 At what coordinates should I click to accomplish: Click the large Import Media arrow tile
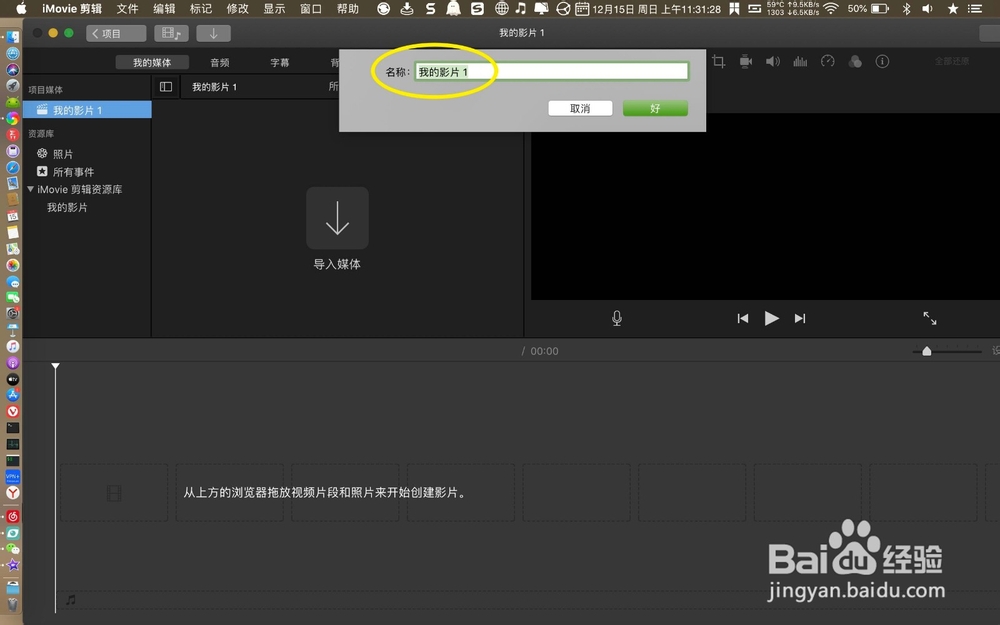pyautogui.click(x=337, y=218)
